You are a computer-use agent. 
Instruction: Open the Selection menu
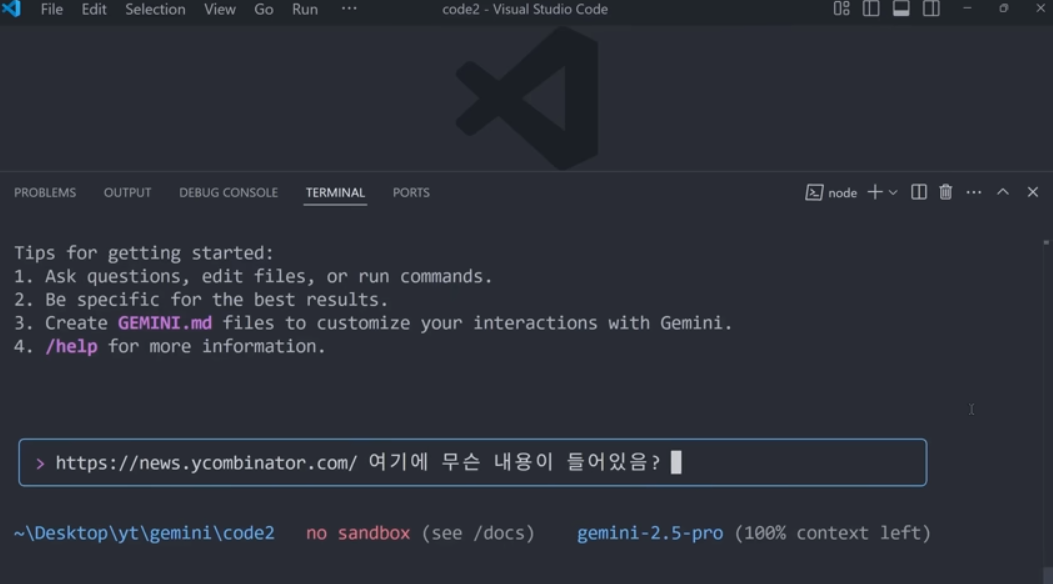[x=155, y=9]
